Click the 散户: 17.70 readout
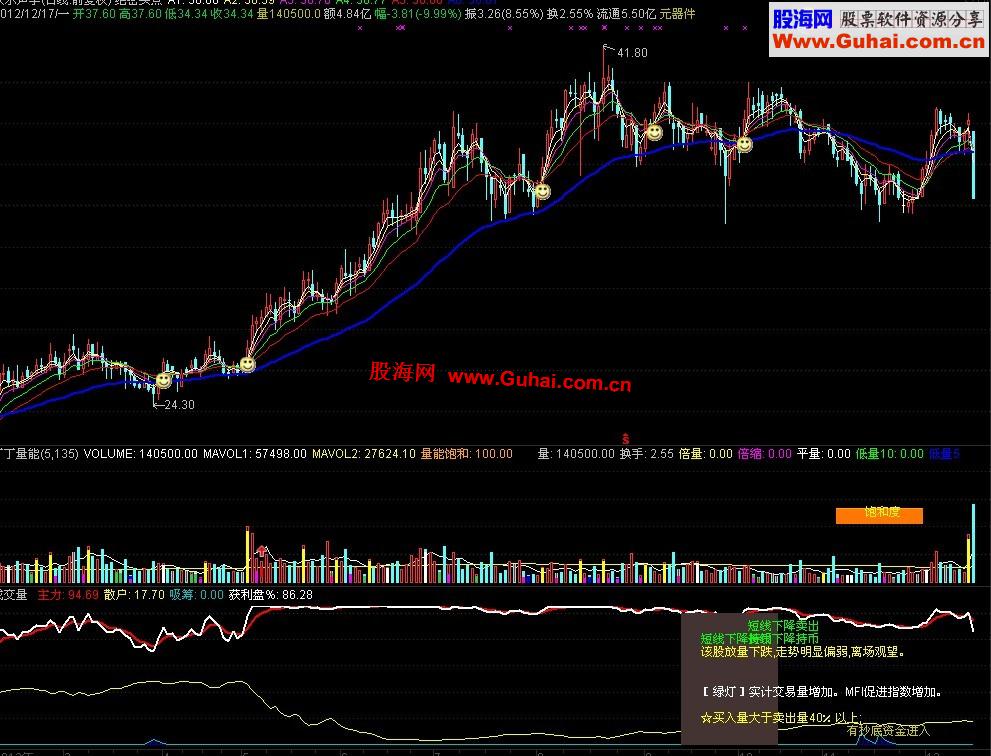This screenshot has width=991, height=756. point(134,595)
